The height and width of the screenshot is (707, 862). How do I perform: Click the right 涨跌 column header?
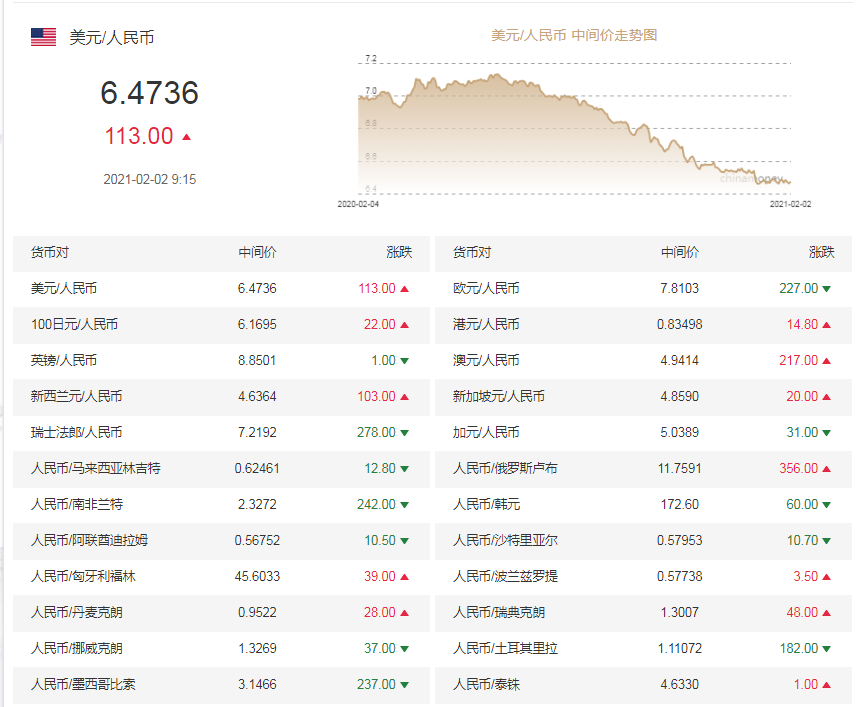point(820,252)
